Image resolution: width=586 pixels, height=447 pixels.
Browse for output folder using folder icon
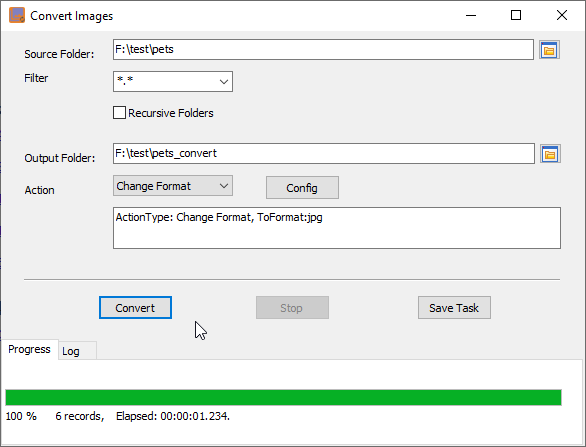coord(550,154)
